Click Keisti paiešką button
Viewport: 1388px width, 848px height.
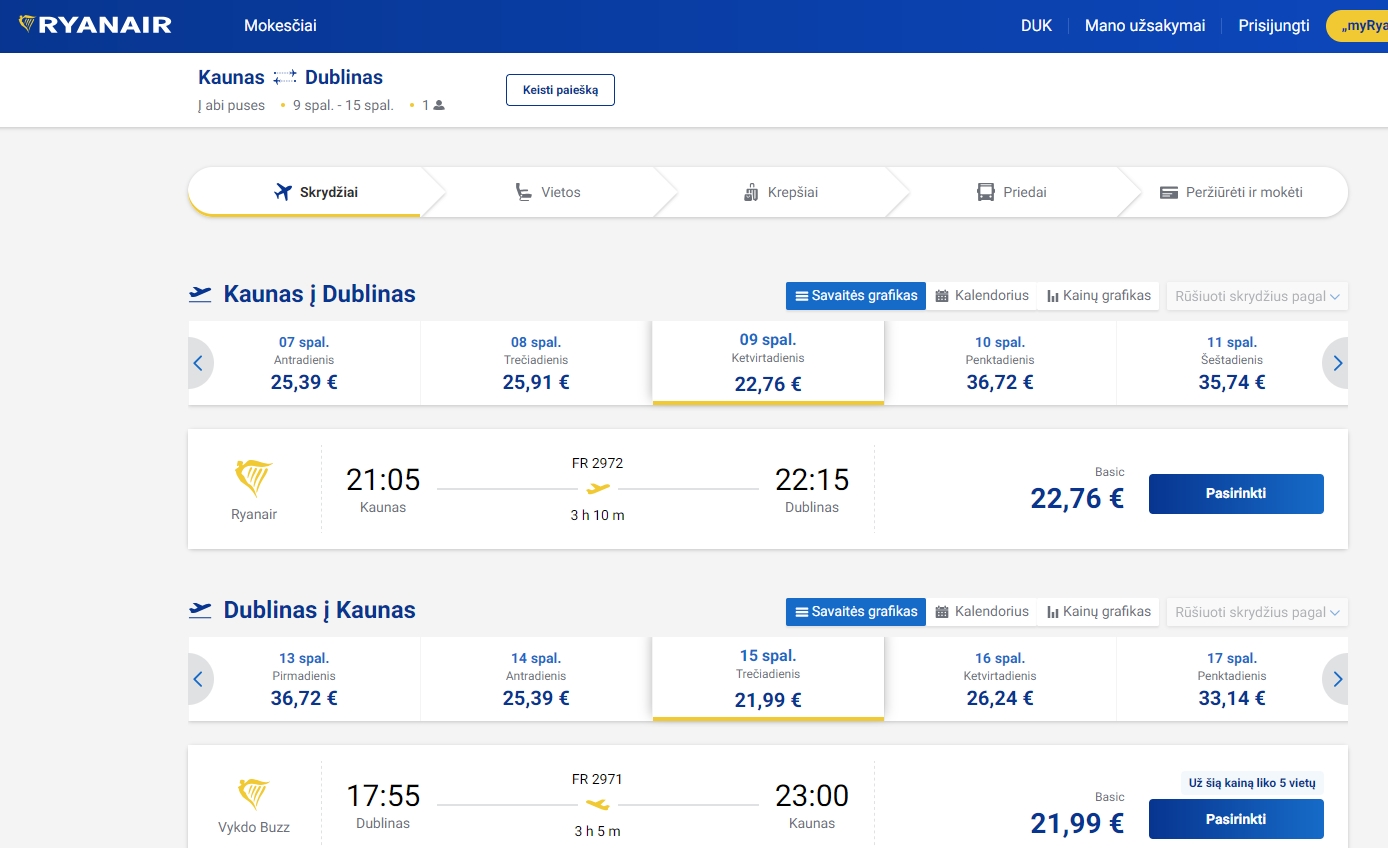click(560, 90)
